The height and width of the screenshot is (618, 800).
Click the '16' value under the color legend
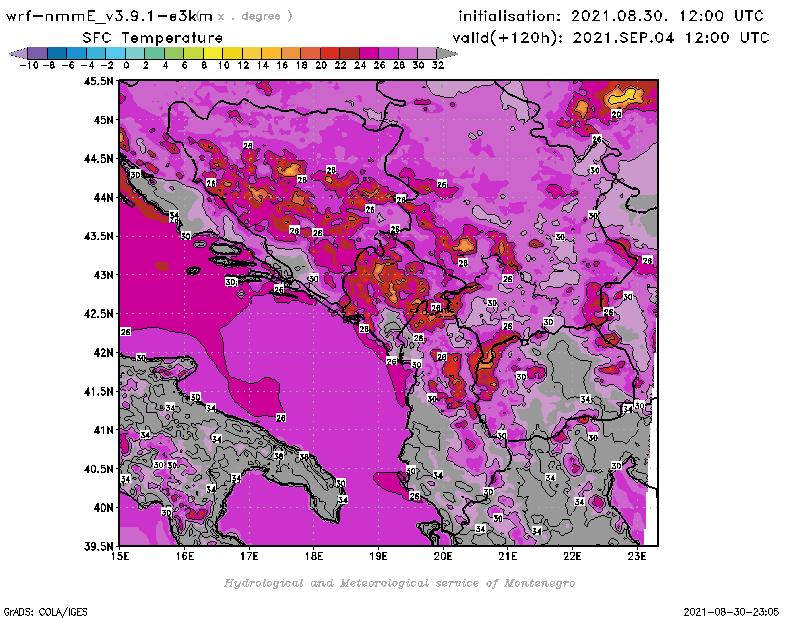[x=282, y=66]
